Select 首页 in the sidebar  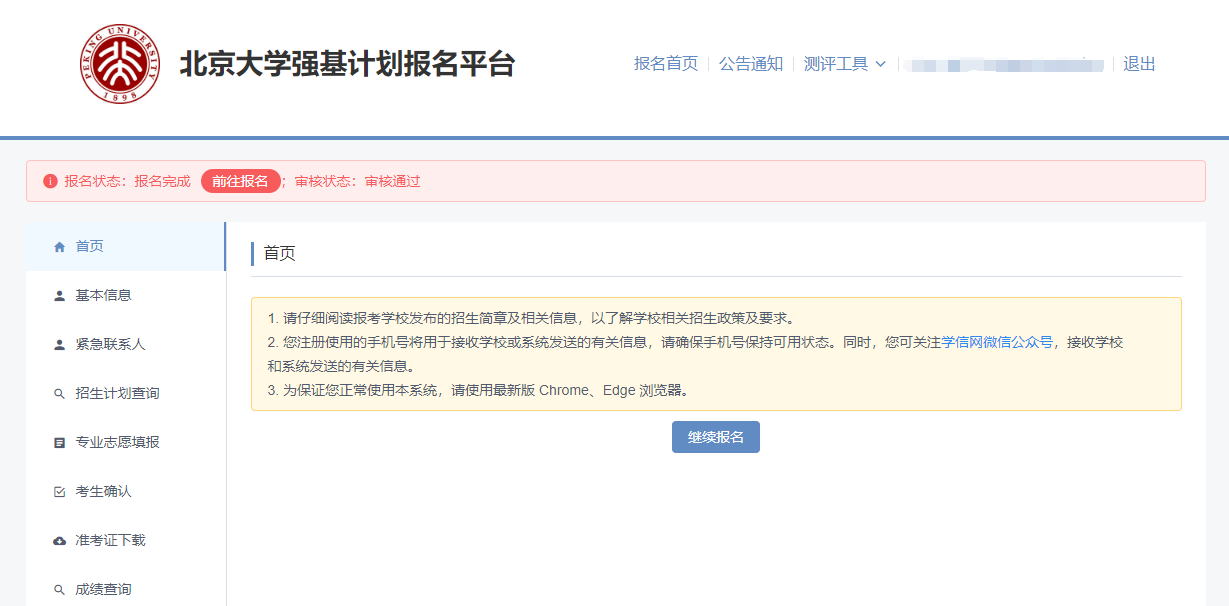[126, 247]
